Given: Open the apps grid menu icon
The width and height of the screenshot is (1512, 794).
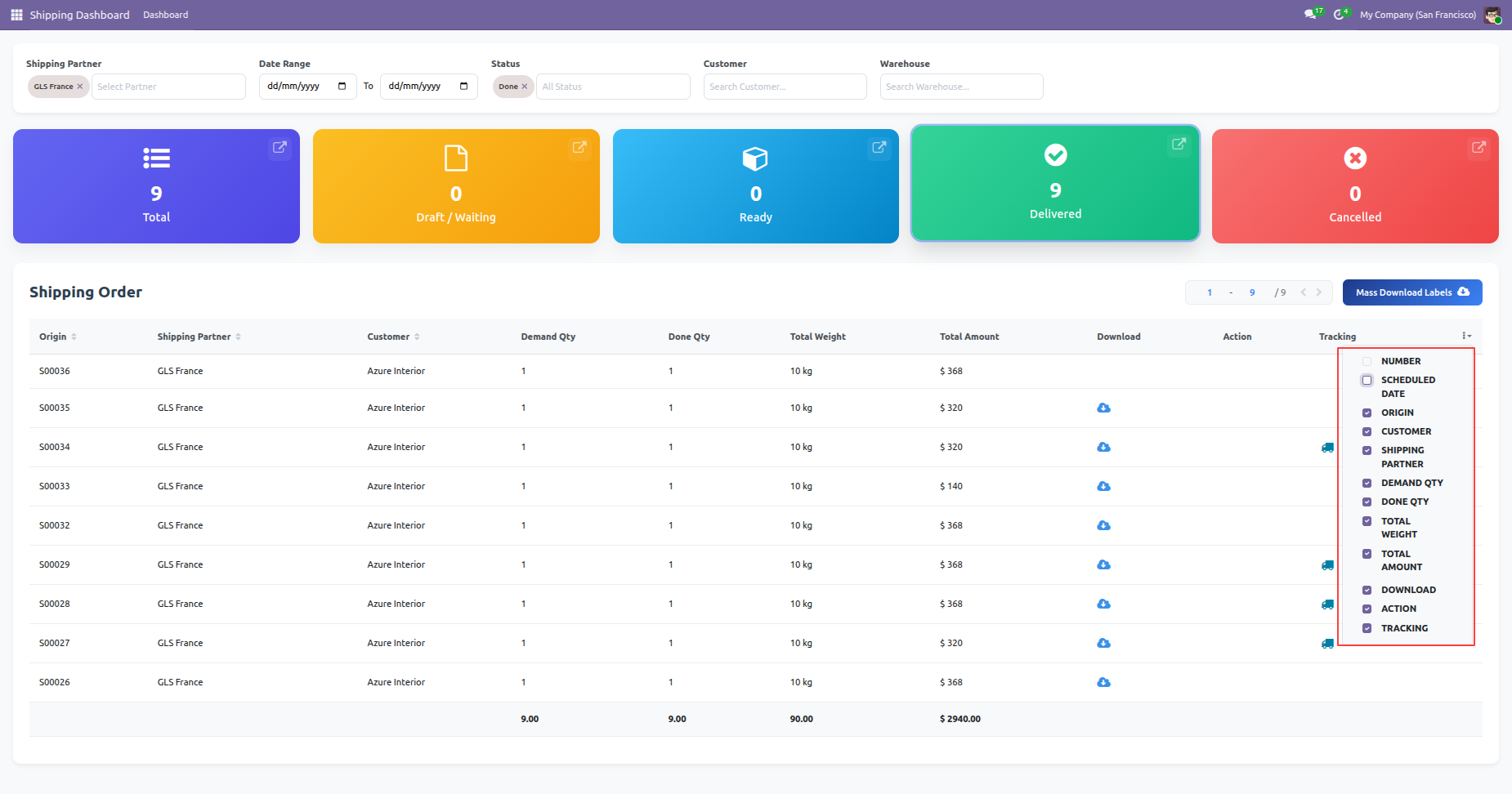Looking at the screenshot, I should coord(16,15).
